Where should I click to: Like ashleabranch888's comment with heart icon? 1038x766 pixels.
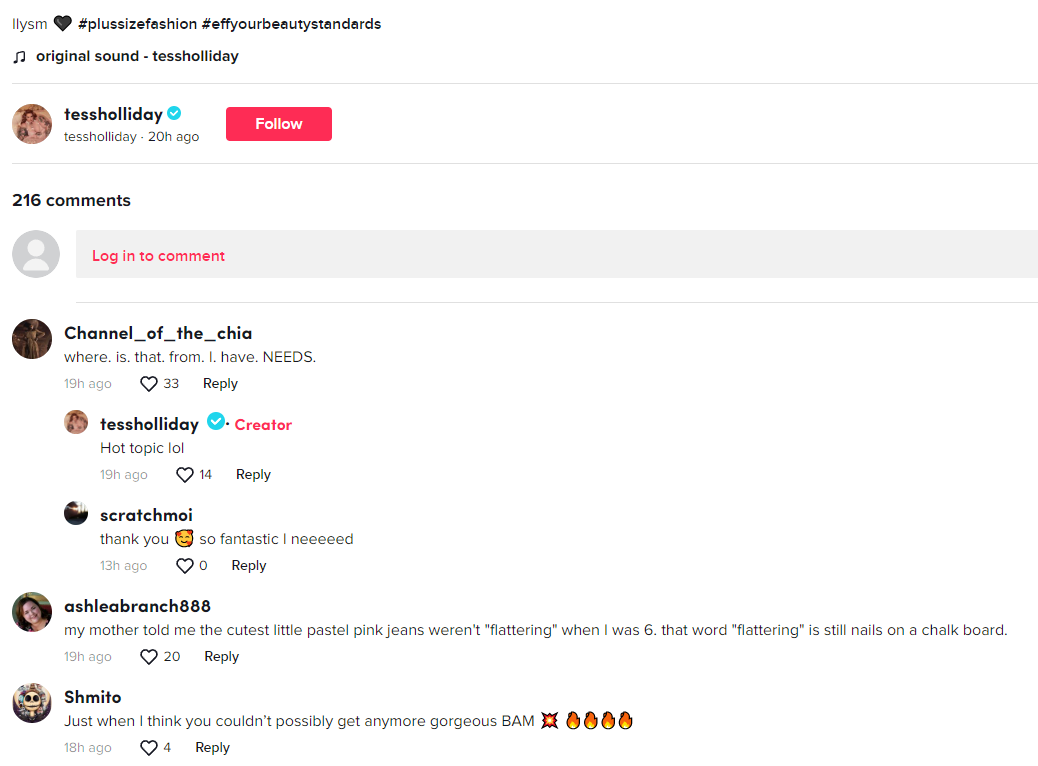149,657
